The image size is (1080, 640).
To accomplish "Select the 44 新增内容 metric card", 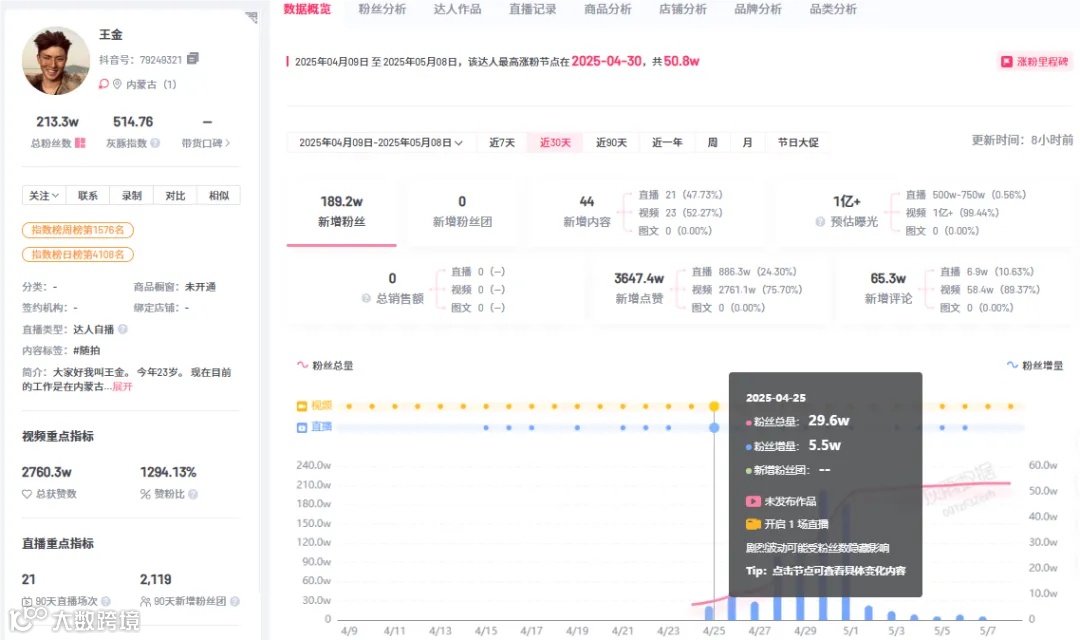I will pos(646,211).
